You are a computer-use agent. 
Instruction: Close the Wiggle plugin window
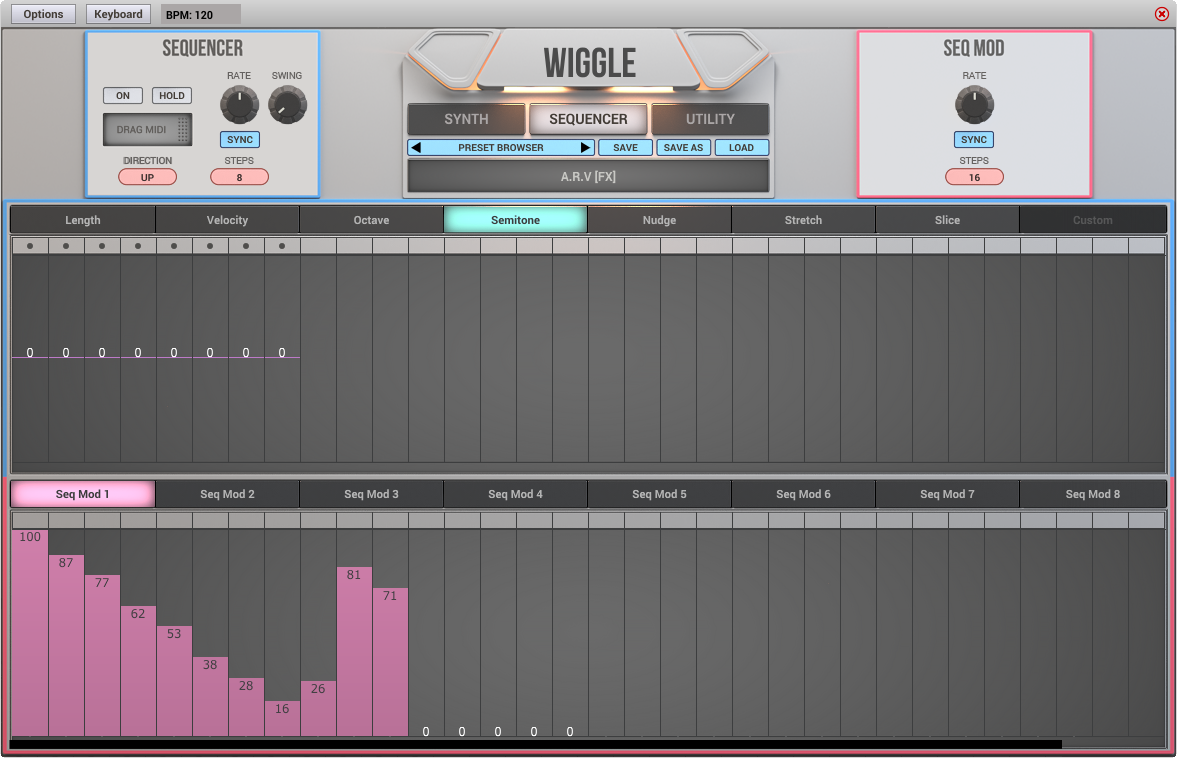tap(1161, 14)
